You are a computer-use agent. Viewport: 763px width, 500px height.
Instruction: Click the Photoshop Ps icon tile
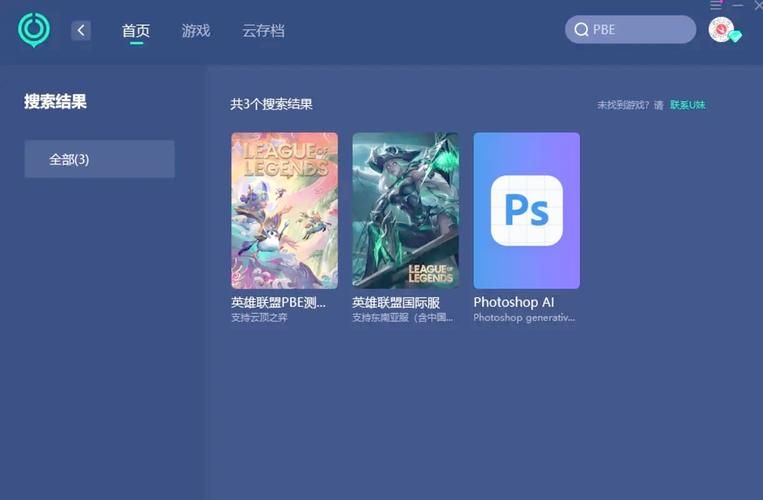pos(526,211)
